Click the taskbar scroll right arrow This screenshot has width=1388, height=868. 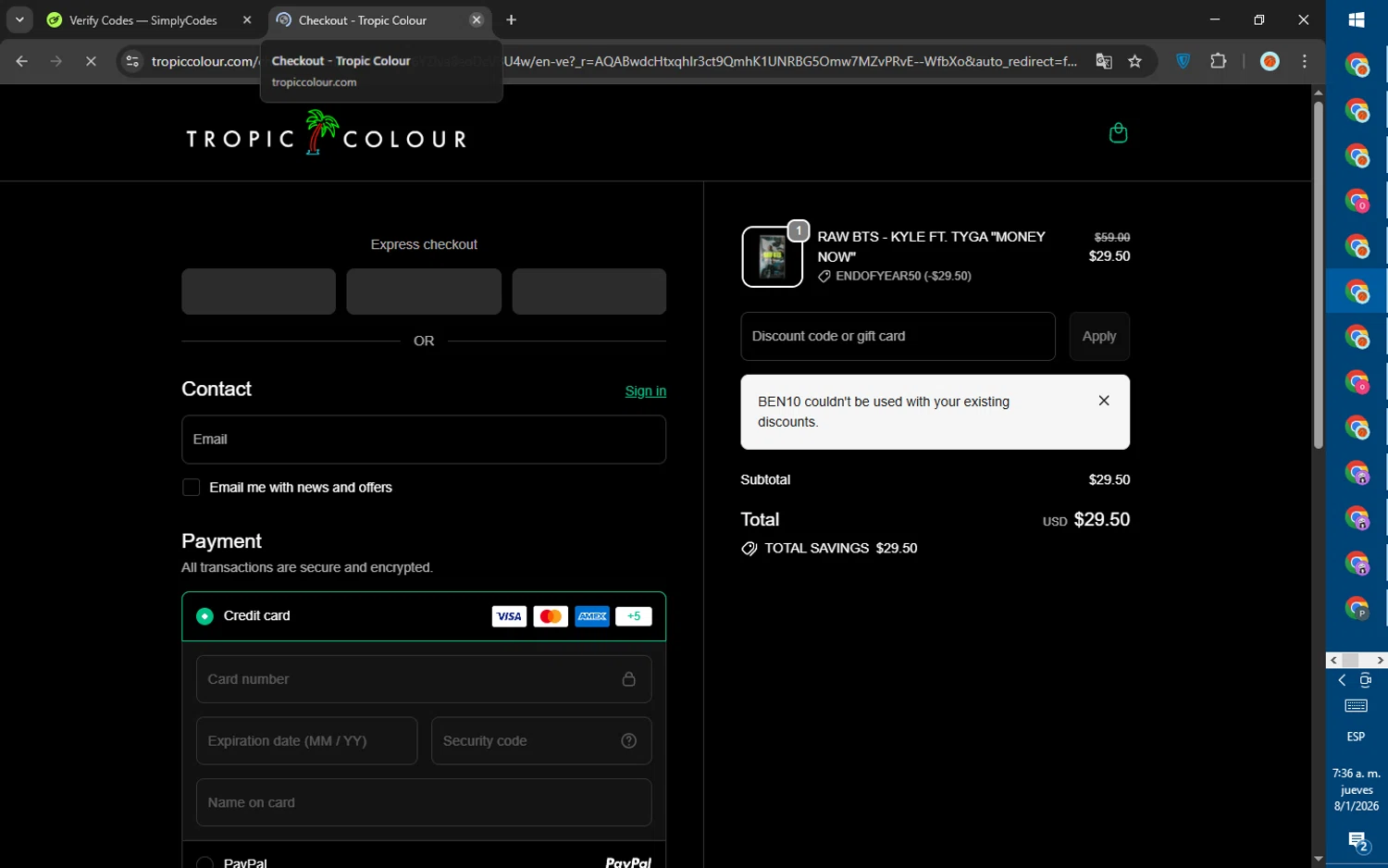click(1380, 661)
